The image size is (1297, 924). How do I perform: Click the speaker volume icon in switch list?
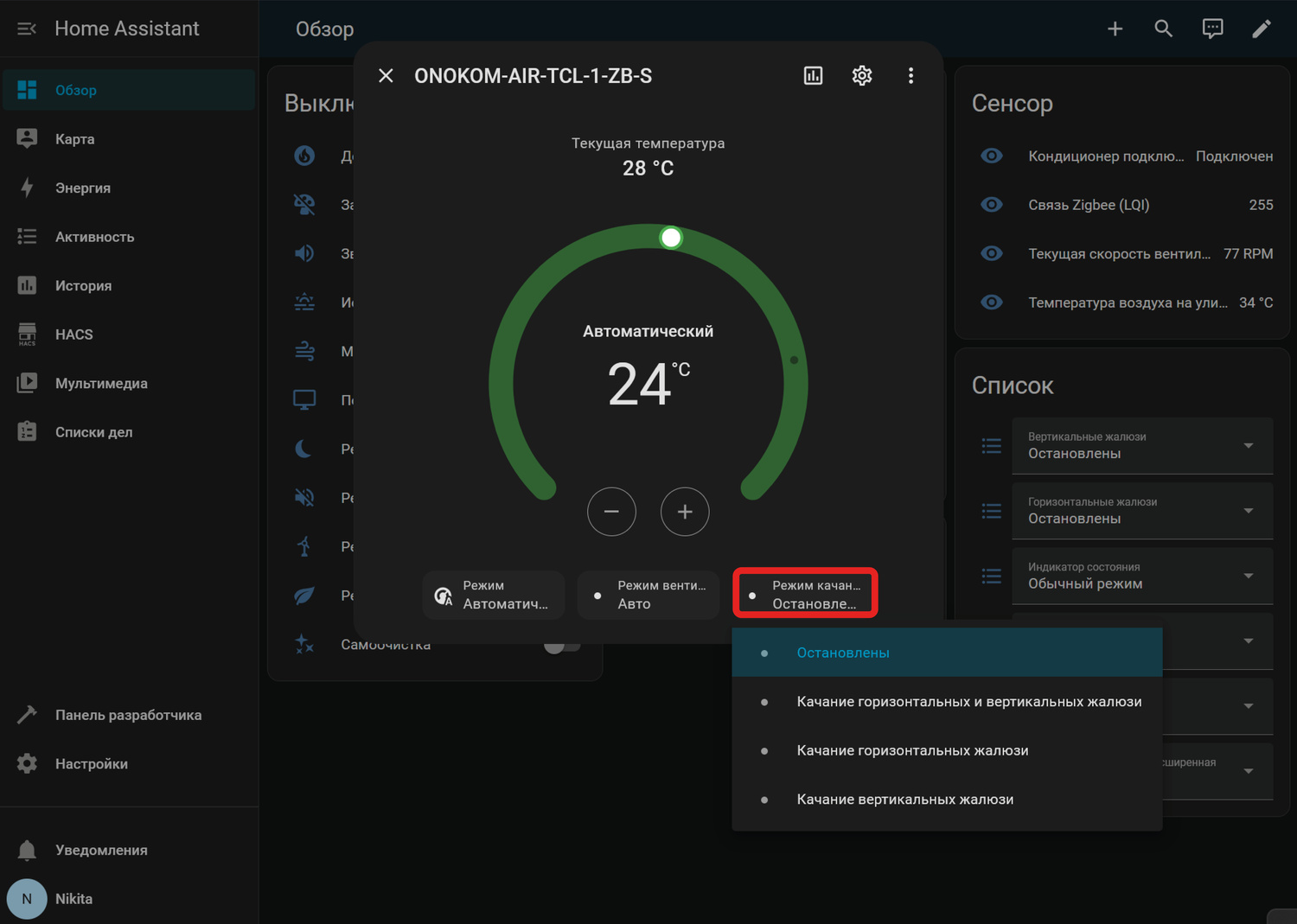304,253
